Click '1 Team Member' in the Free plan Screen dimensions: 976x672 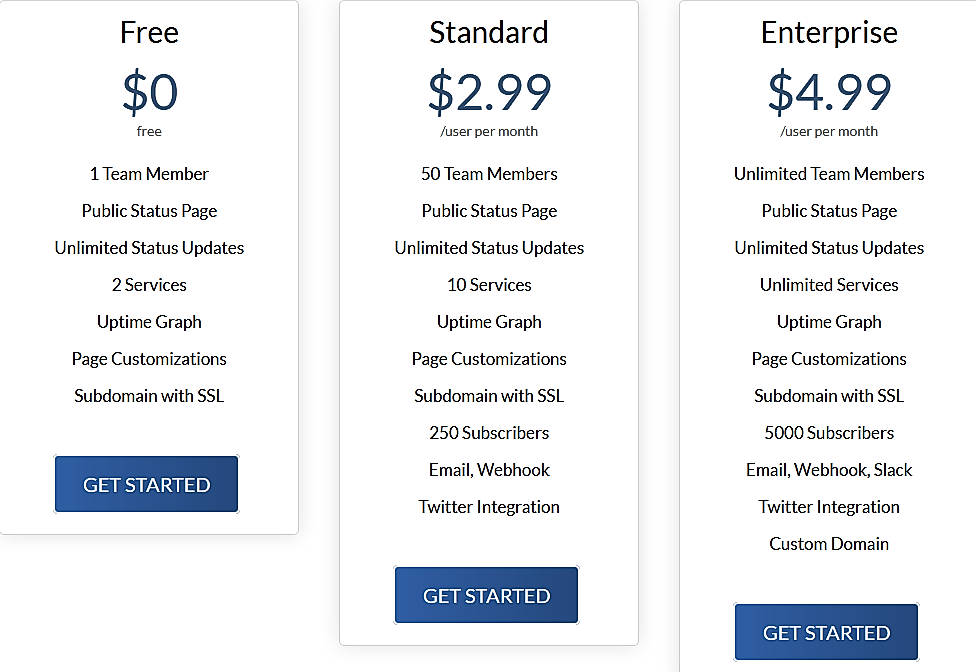(x=149, y=173)
